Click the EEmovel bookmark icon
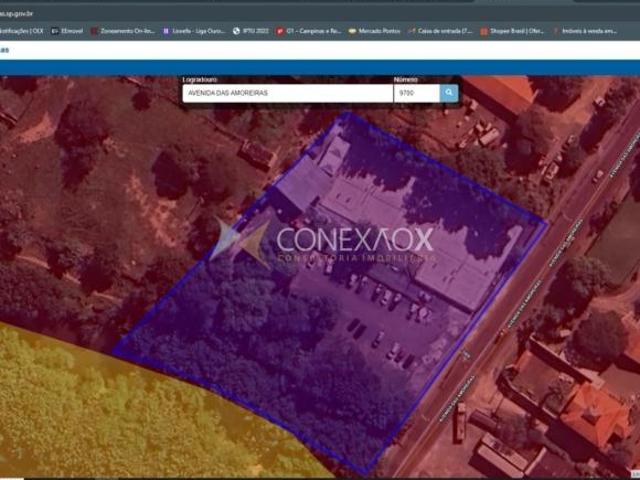 (x=55, y=31)
